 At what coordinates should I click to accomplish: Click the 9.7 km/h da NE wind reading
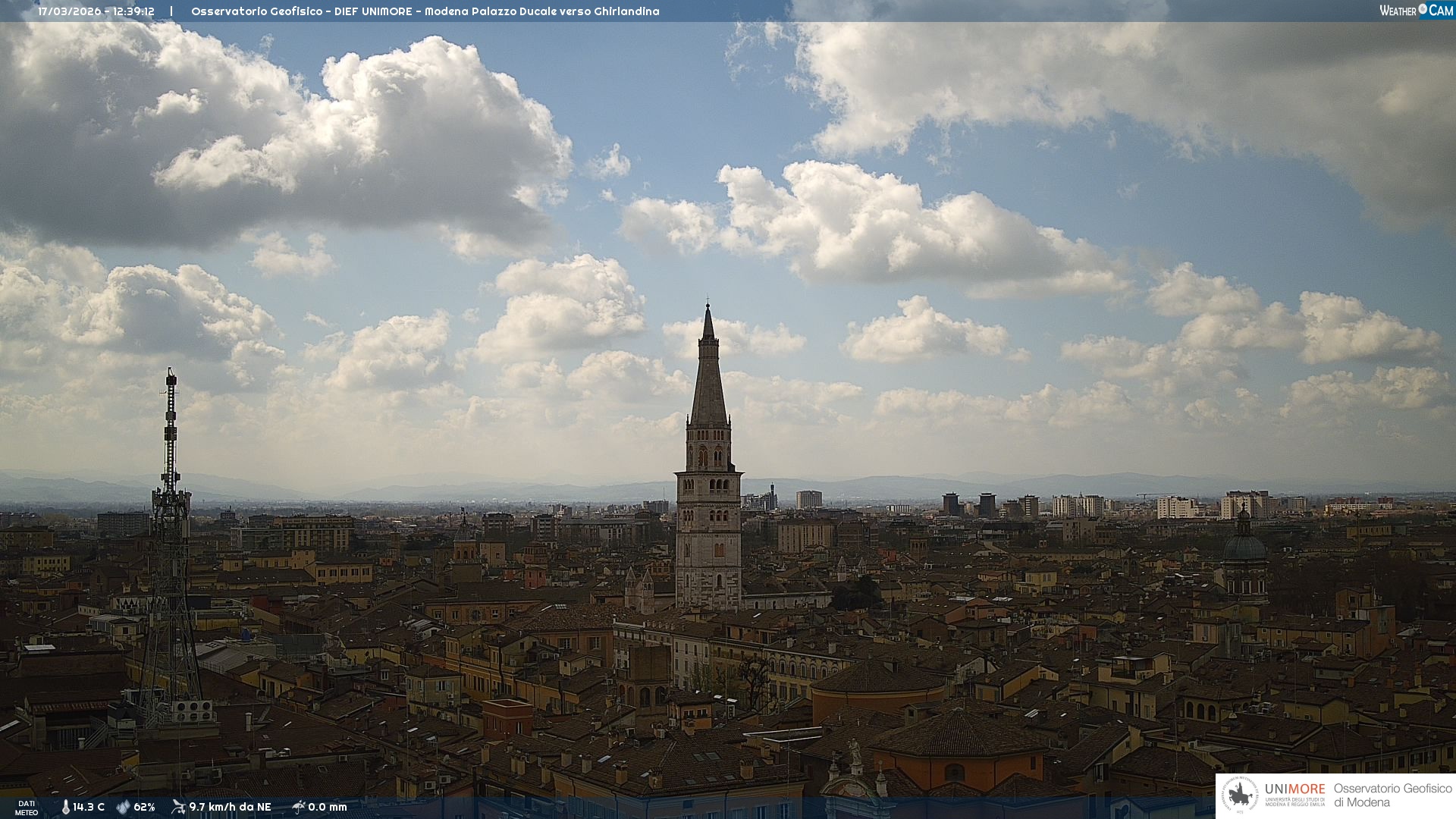click(230, 807)
